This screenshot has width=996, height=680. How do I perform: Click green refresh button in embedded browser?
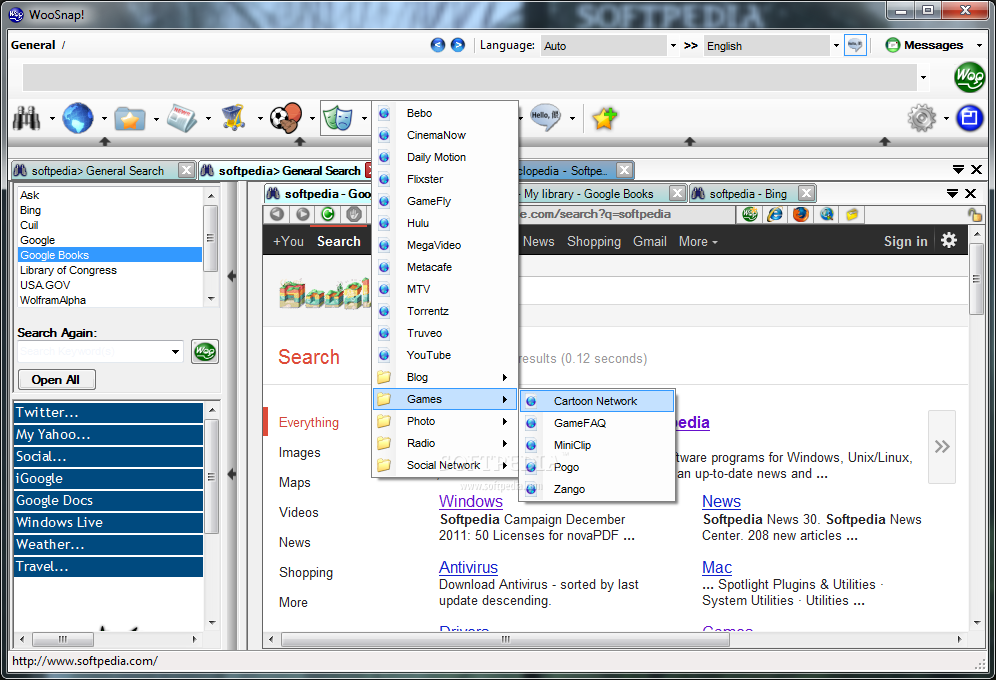click(328, 214)
